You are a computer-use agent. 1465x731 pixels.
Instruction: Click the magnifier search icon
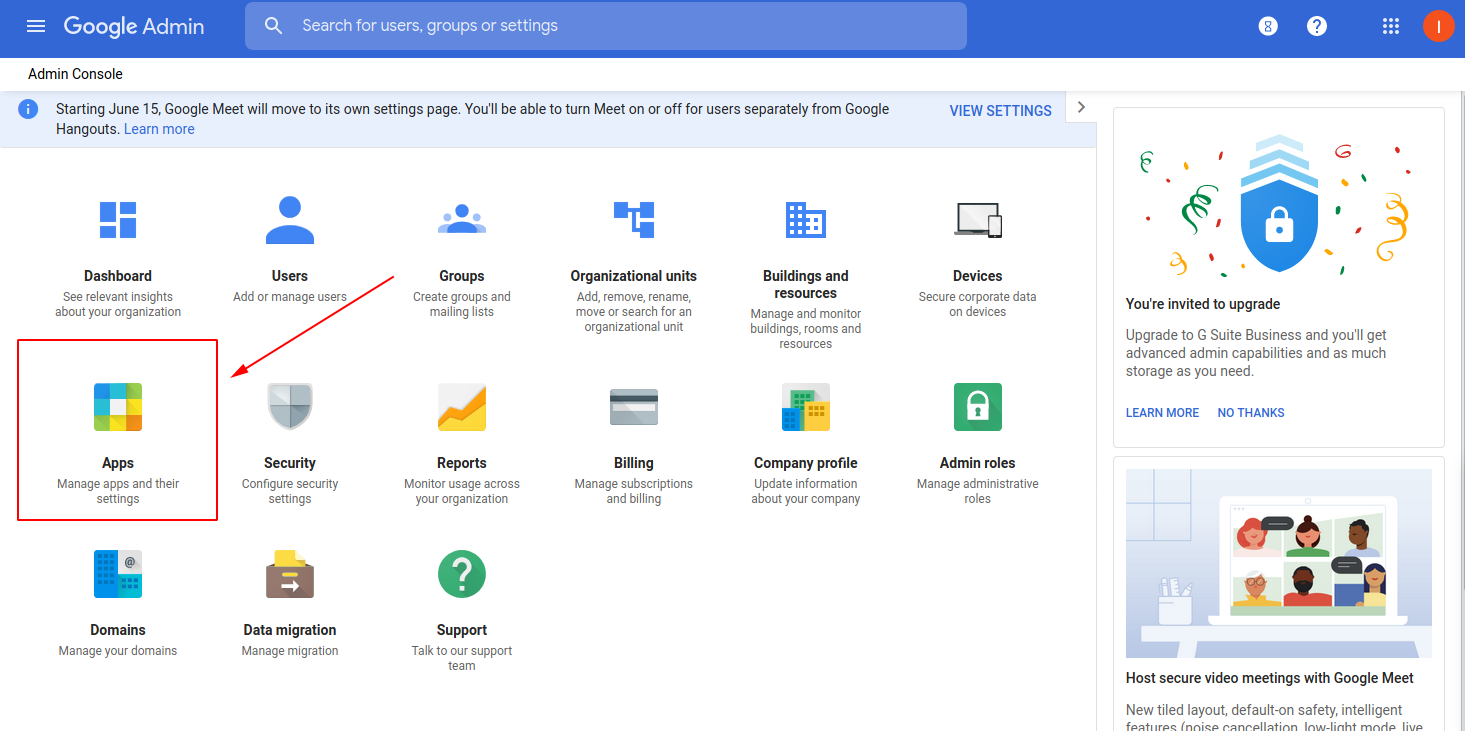[x=274, y=26]
